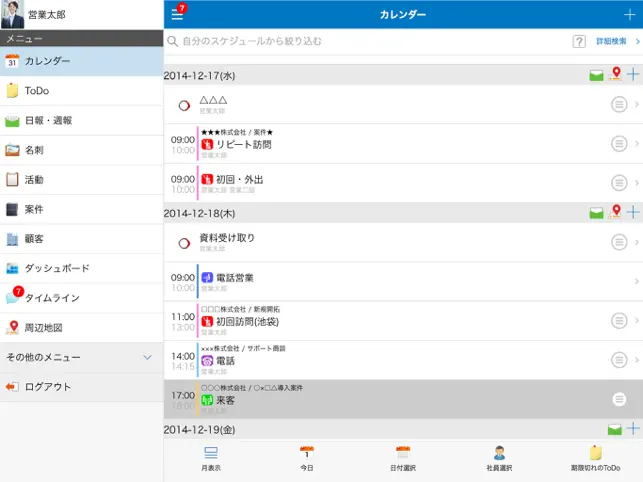Open the 電話営業 schedule entry

click(404, 281)
